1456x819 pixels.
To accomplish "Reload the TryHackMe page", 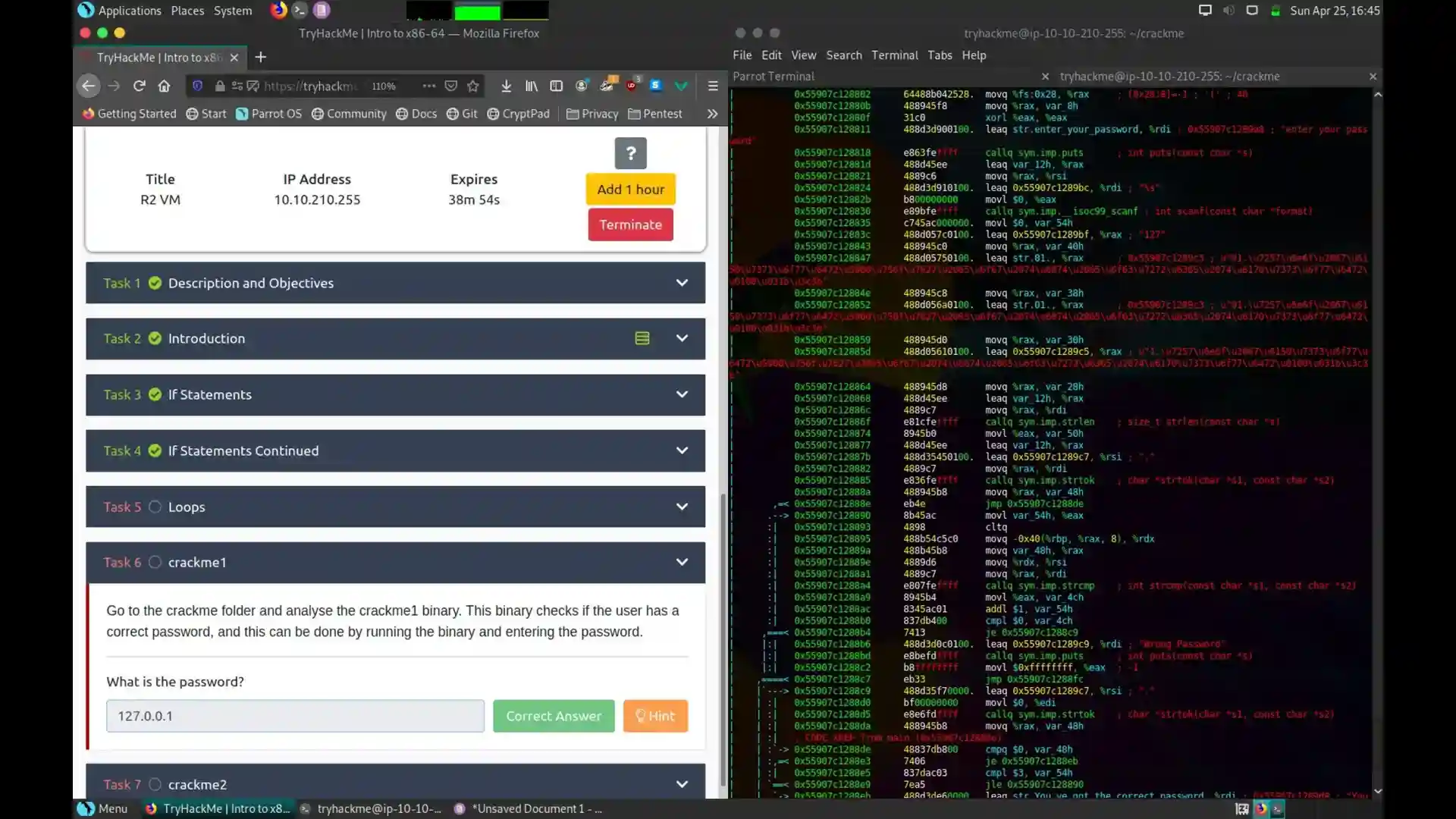I will click(139, 86).
